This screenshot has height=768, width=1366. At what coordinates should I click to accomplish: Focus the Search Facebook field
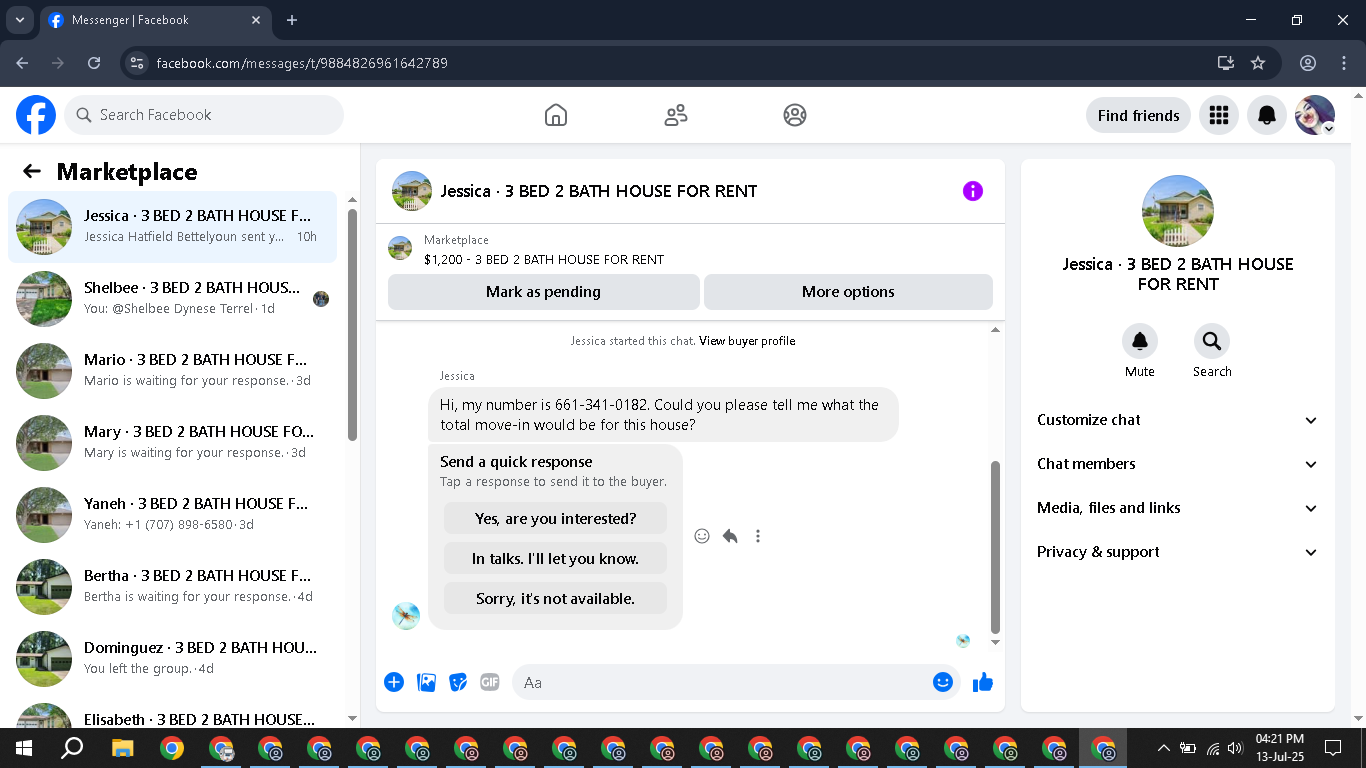click(x=204, y=115)
